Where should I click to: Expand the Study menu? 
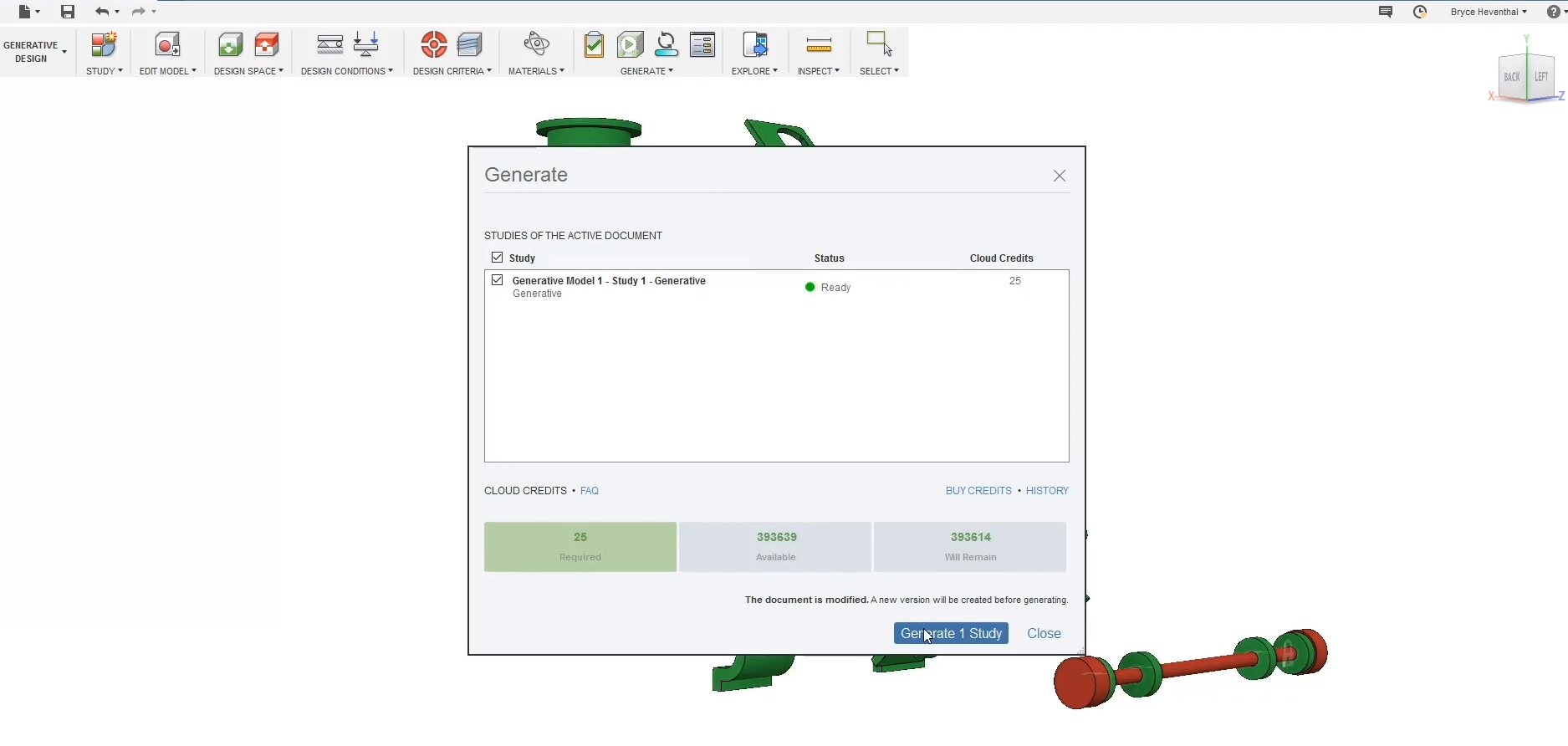(x=105, y=71)
